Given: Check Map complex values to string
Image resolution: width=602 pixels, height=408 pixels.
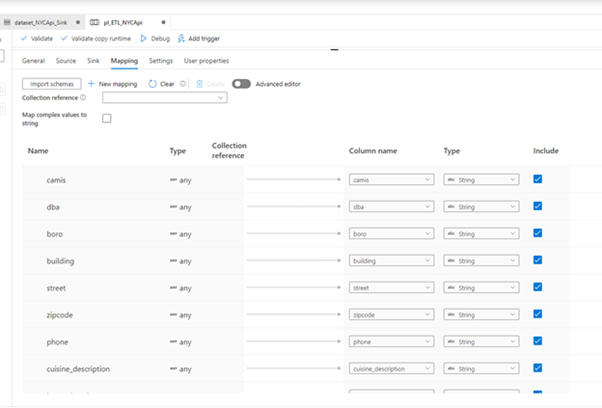Looking at the screenshot, I should [x=107, y=118].
